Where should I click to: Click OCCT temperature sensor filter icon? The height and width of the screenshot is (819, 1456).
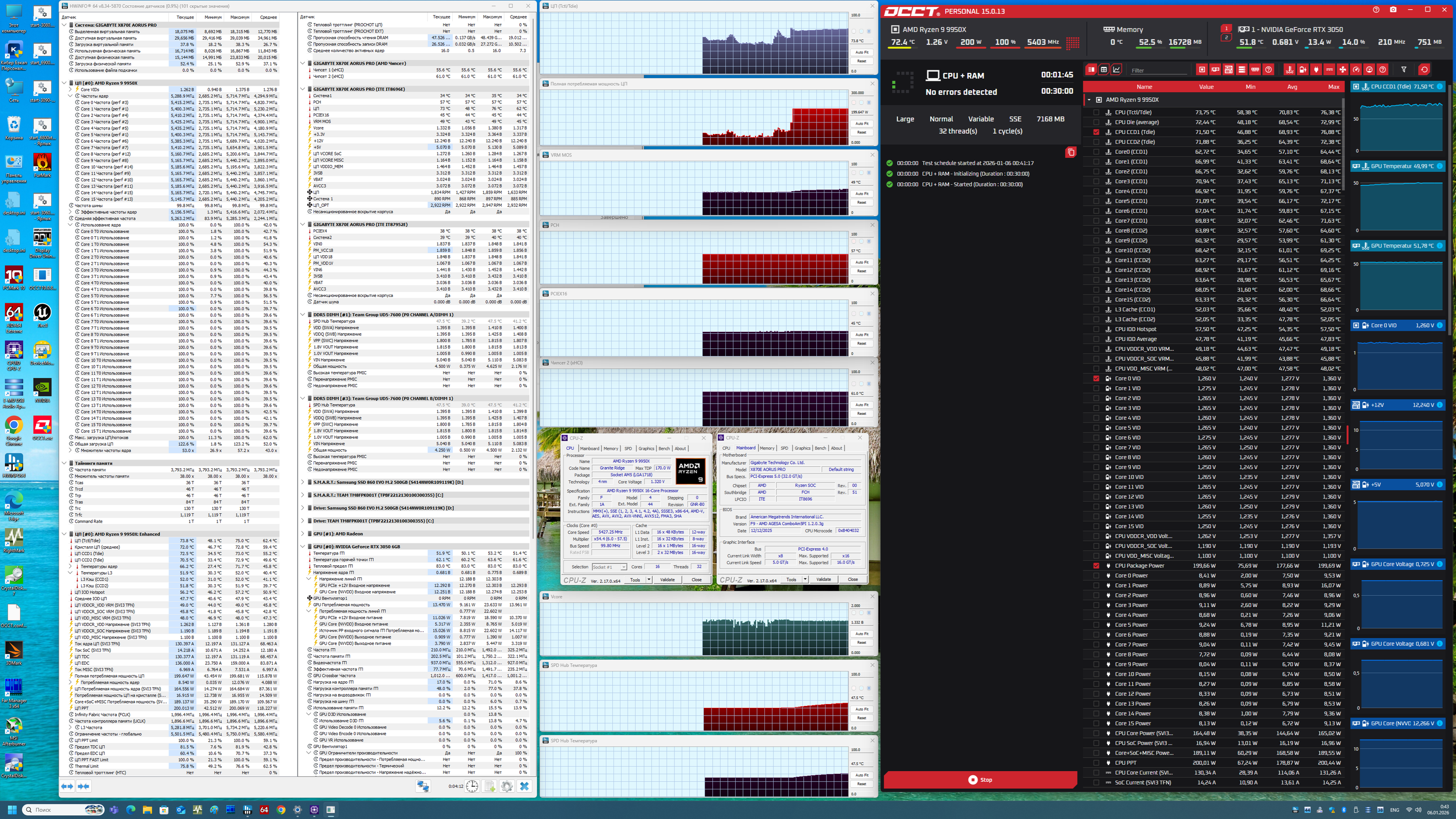pyautogui.click(x=1289, y=69)
